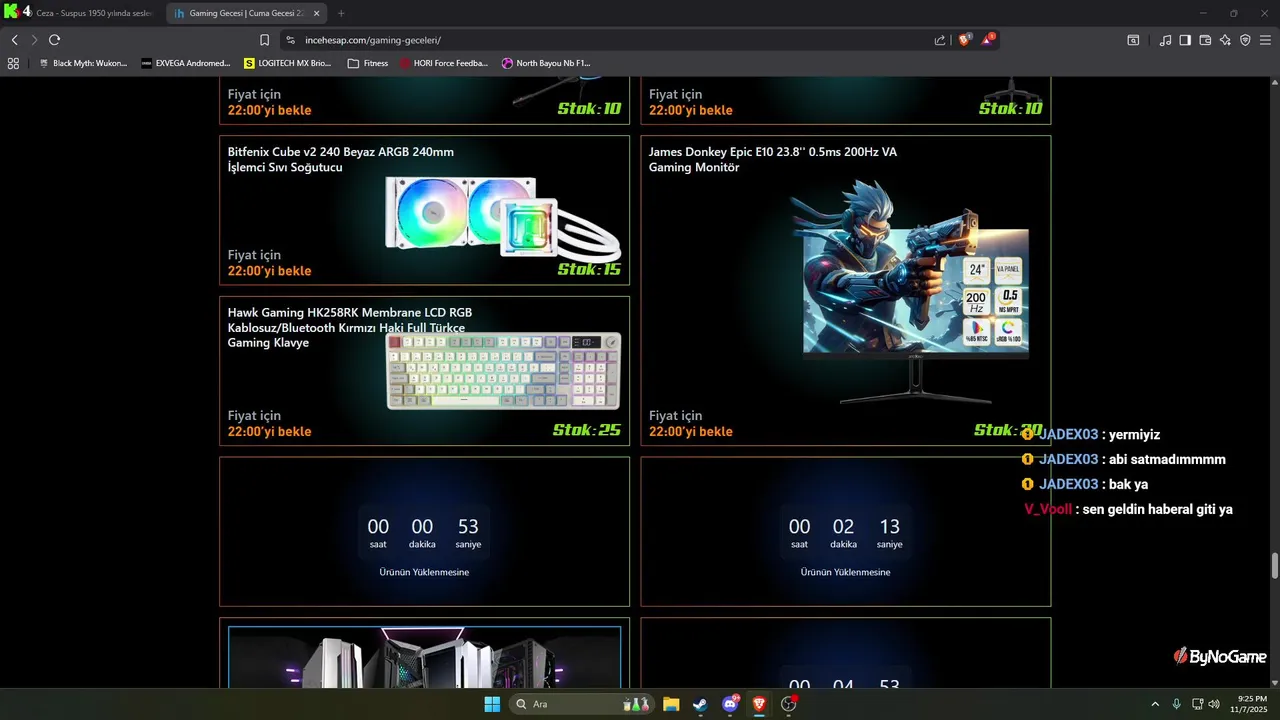The image size is (1280, 720).
Task: Bookmark this page with the bookmark icon
Action: click(x=264, y=40)
